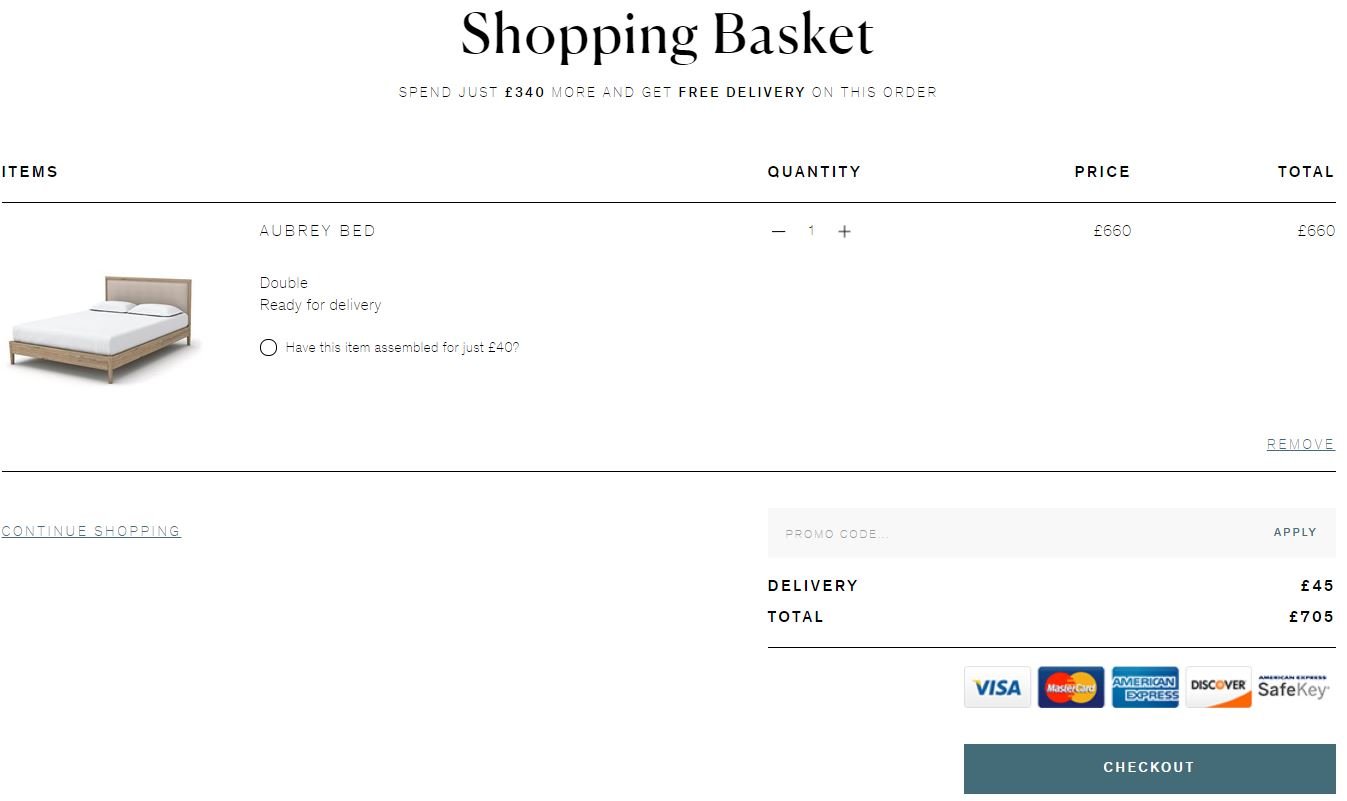Click the Delivery £45 amount
The image size is (1347, 801).
click(1317, 586)
